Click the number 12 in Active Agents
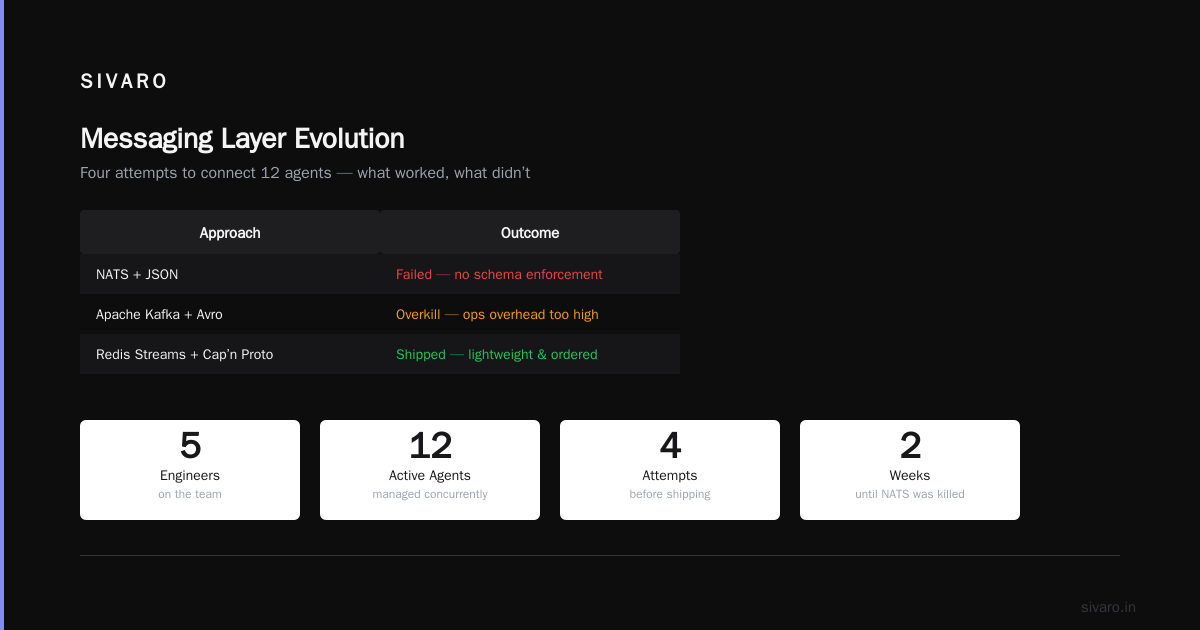This screenshot has width=1200, height=630. (x=430, y=446)
